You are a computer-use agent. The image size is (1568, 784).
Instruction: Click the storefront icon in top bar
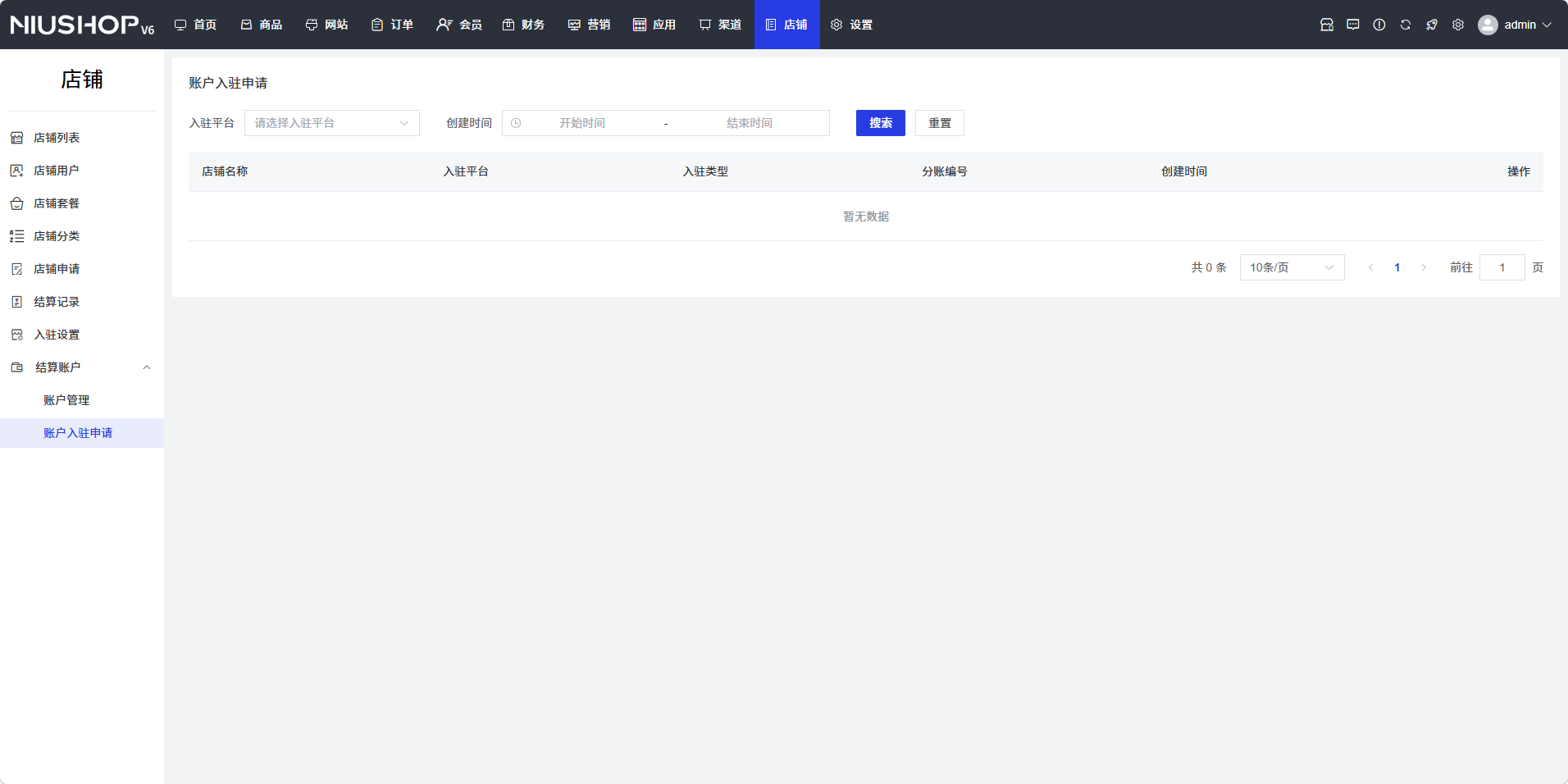point(1327,25)
